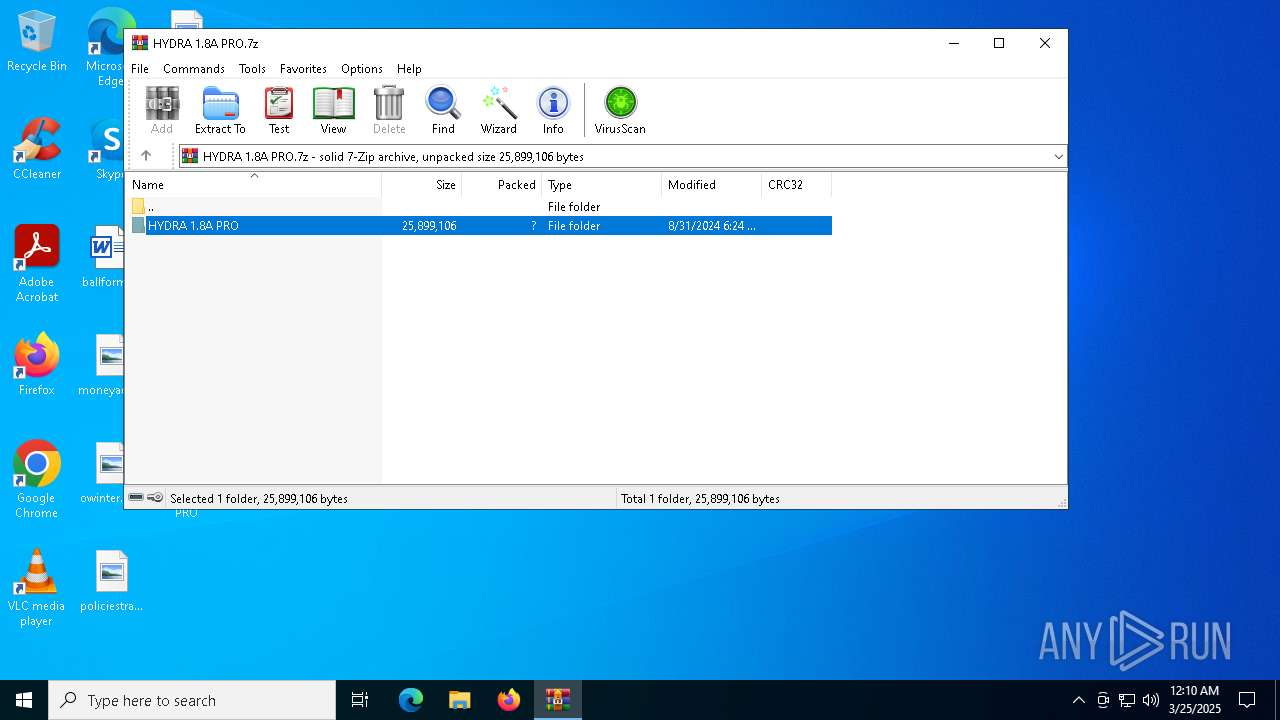1280x720 pixels.
Task: Open the Windows Start menu
Action: [24, 700]
